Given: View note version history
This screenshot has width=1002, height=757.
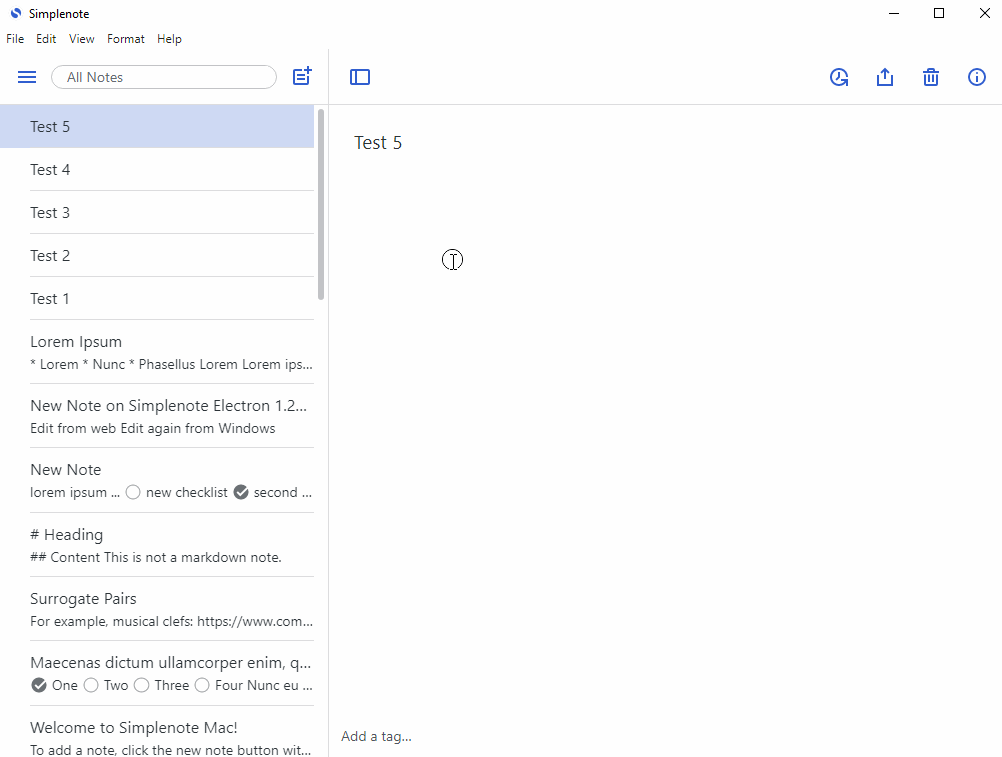Looking at the screenshot, I should [x=839, y=77].
